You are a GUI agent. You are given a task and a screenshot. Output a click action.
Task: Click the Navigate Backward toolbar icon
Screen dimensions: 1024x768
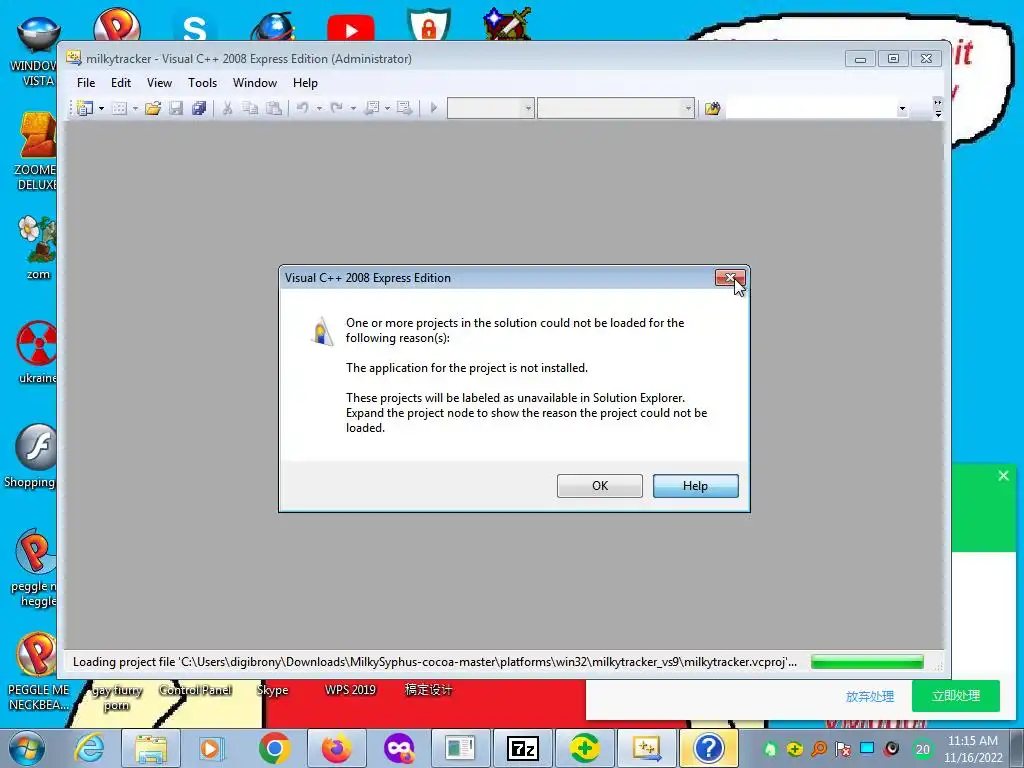pos(372,108)
